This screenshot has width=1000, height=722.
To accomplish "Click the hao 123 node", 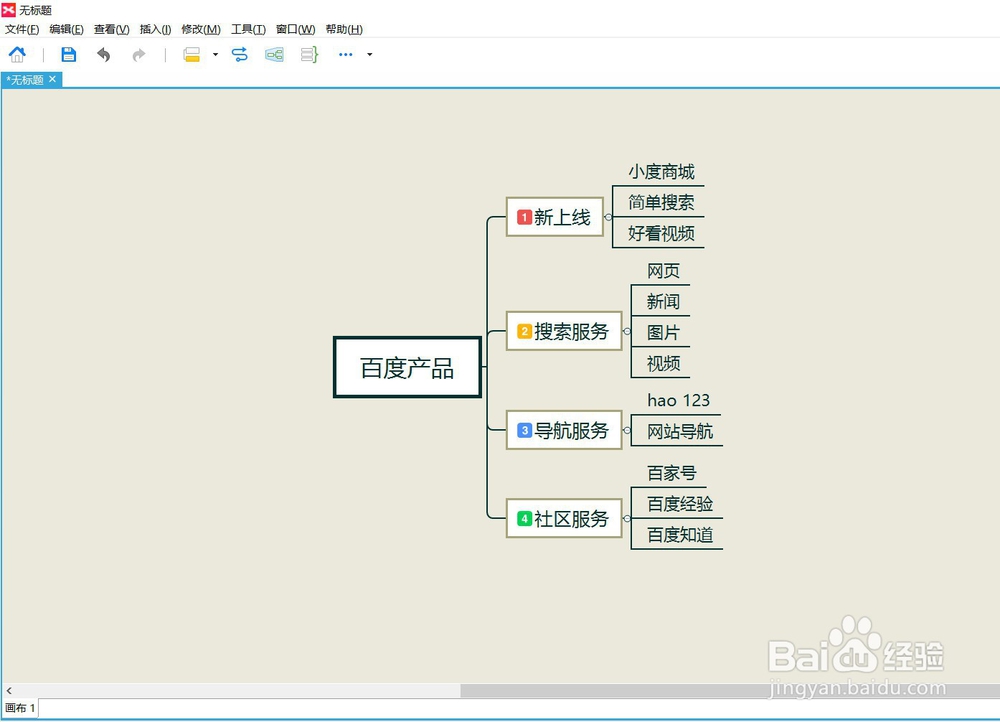I will point(678,400).
